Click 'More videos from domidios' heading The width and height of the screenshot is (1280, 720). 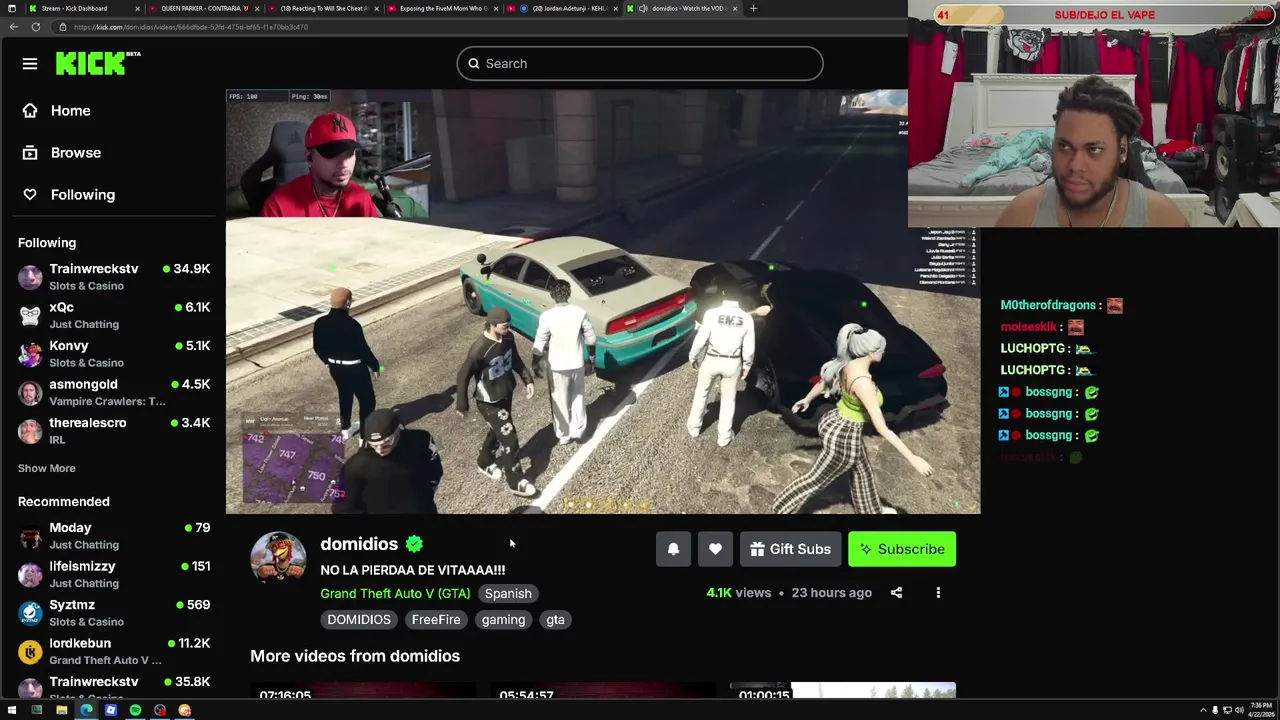[x=355, y=656]
